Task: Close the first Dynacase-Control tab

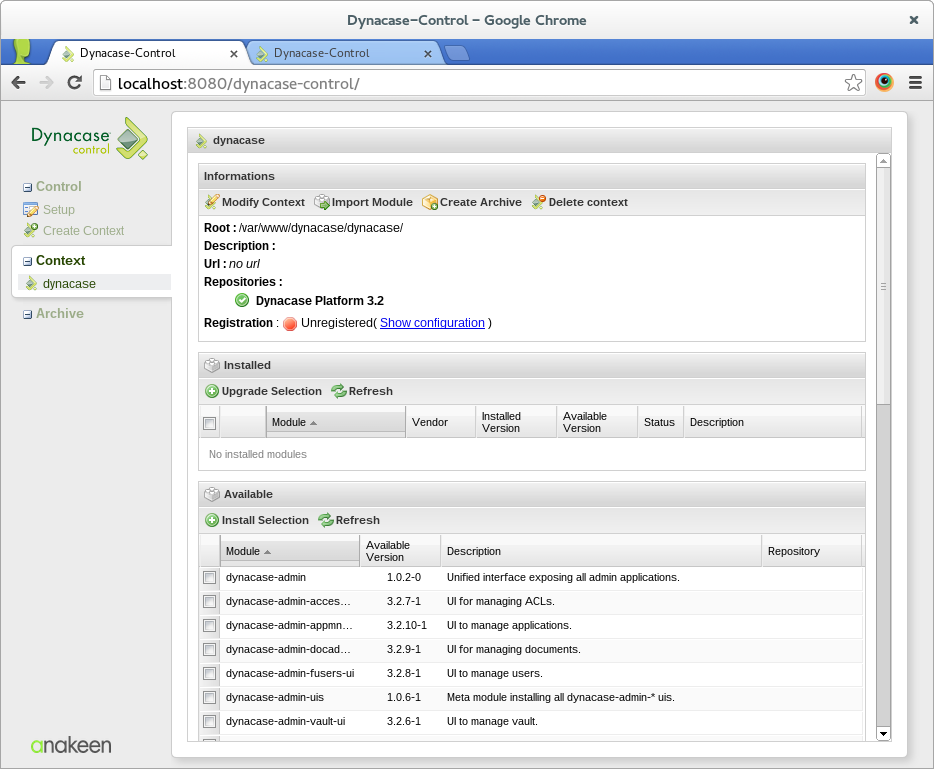Action: click(234, 54)
